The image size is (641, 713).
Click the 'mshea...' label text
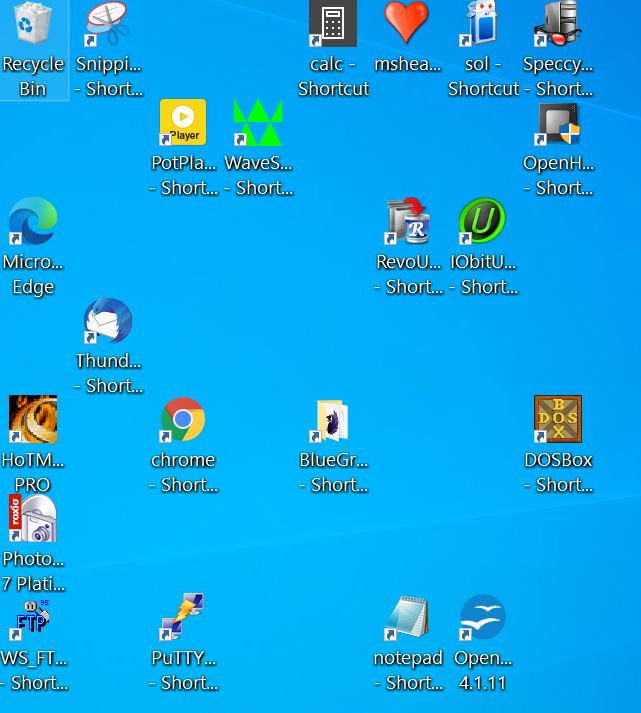pyautogui.click(x=408, y=64)
